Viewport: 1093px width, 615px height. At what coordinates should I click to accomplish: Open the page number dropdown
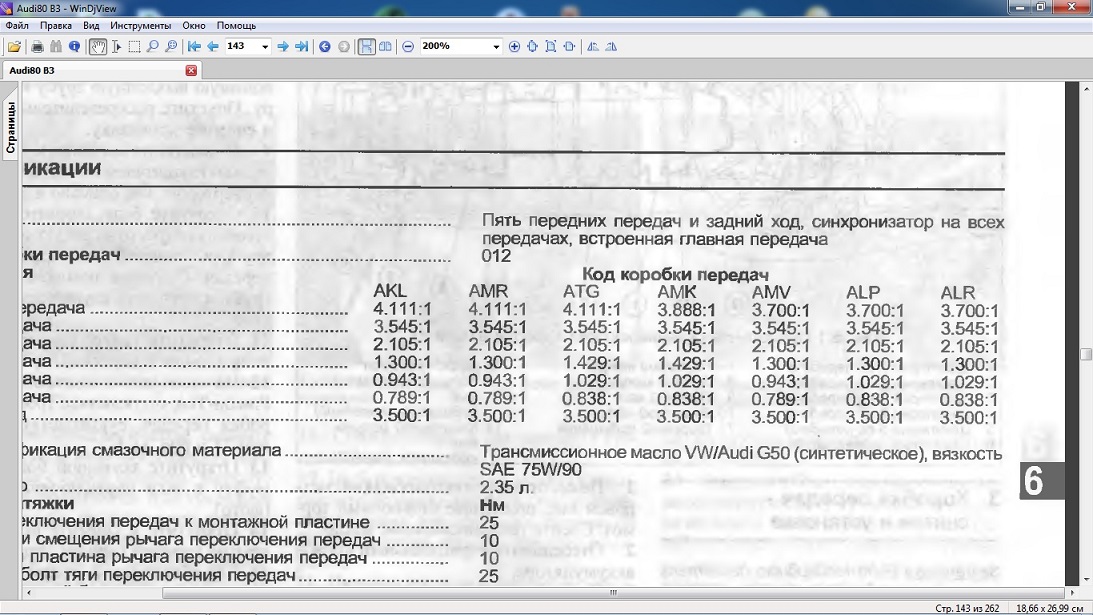[x=265, y=47]
